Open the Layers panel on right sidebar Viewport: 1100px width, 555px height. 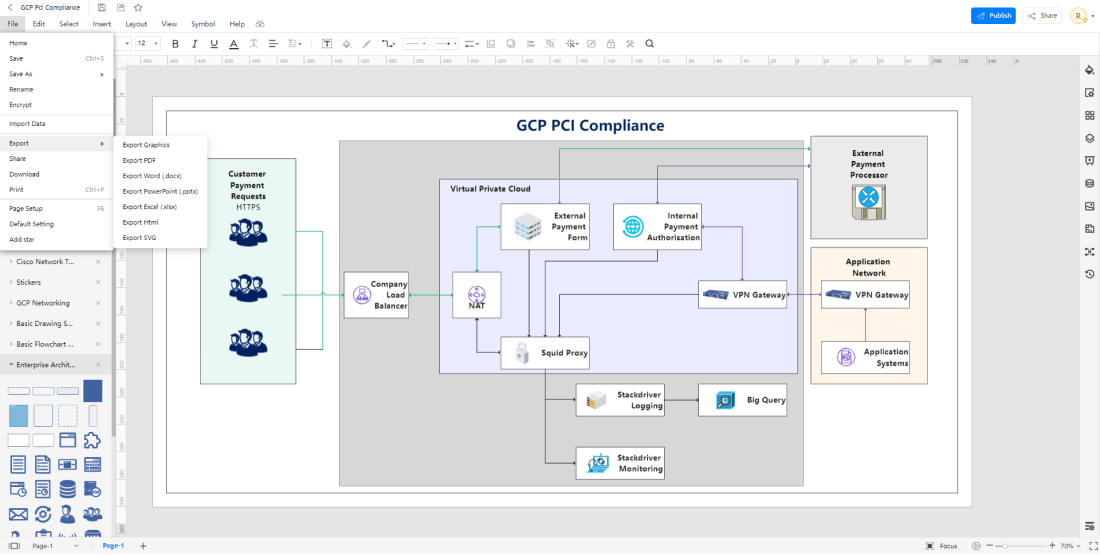click(1089, 138)
